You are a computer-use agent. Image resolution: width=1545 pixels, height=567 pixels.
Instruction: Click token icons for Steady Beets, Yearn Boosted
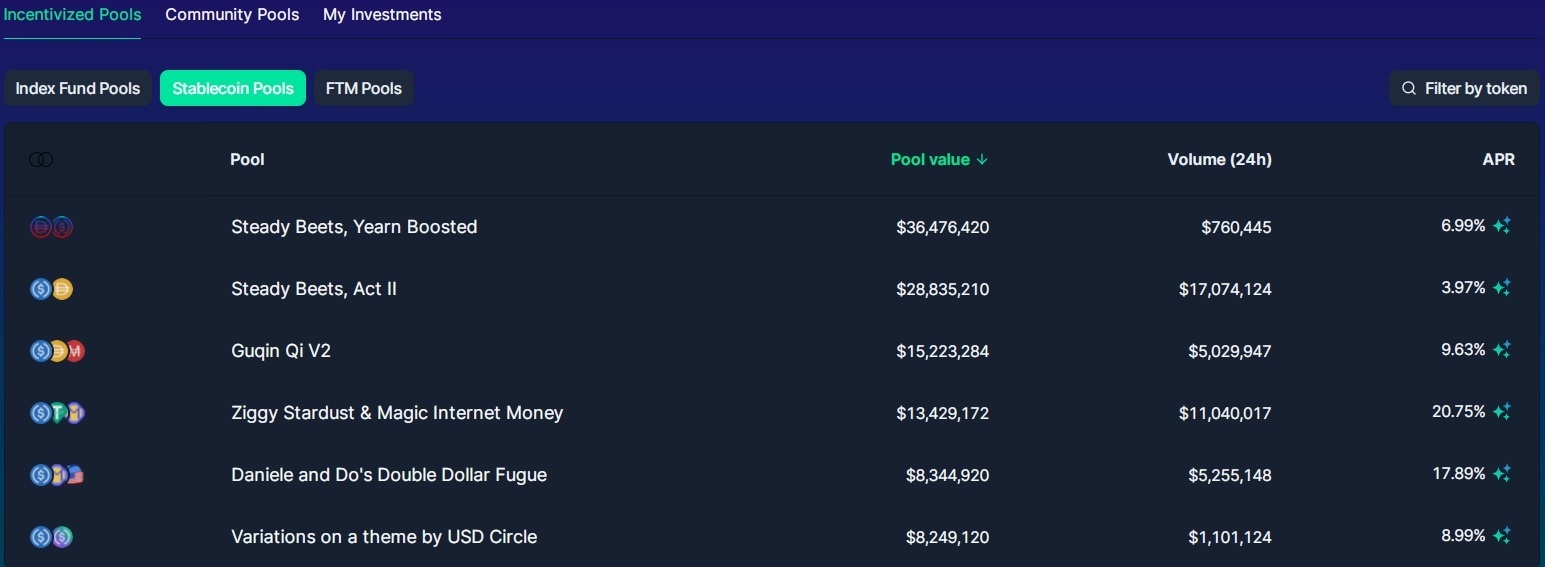51,227
